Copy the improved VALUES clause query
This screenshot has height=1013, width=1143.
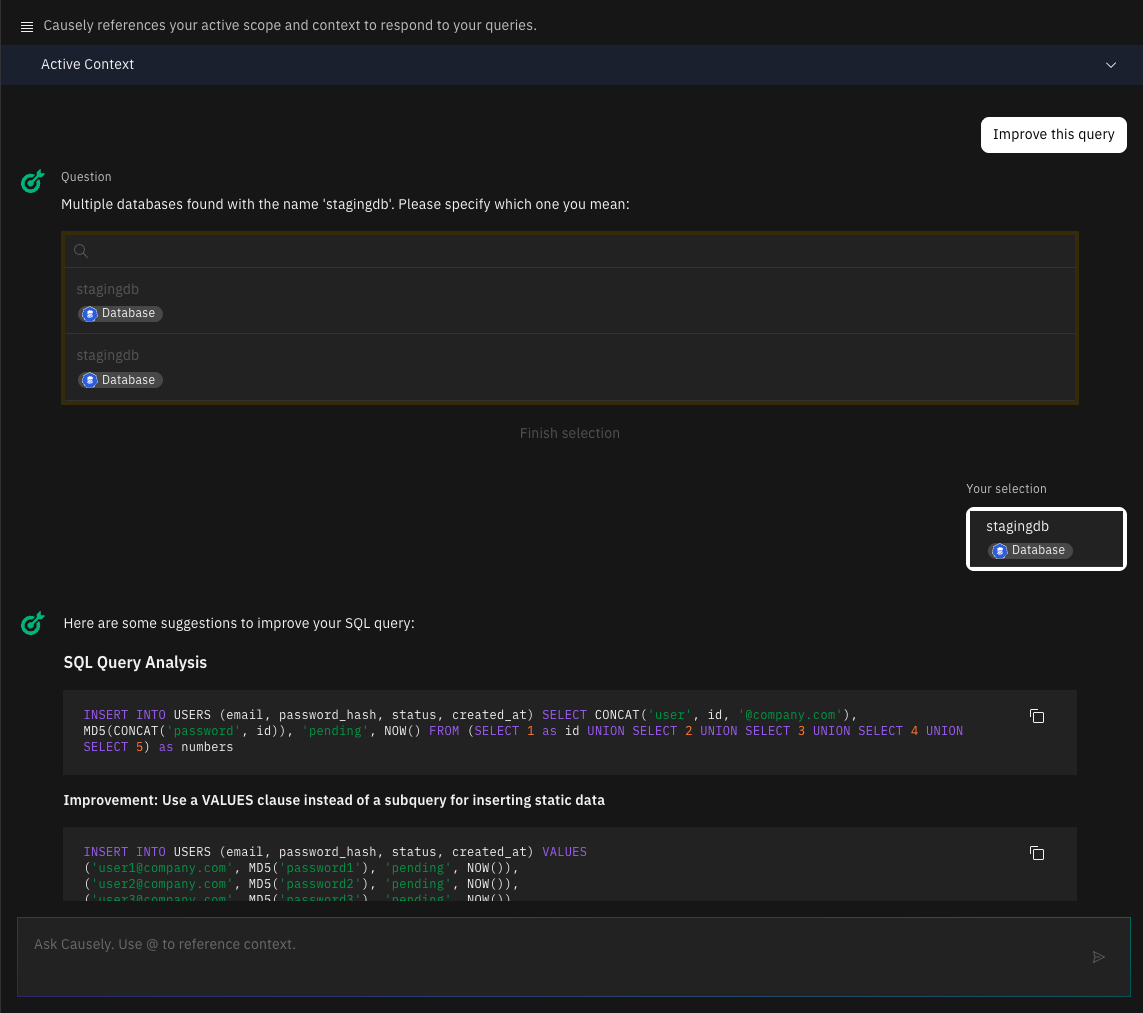(x=1037, y=853)
